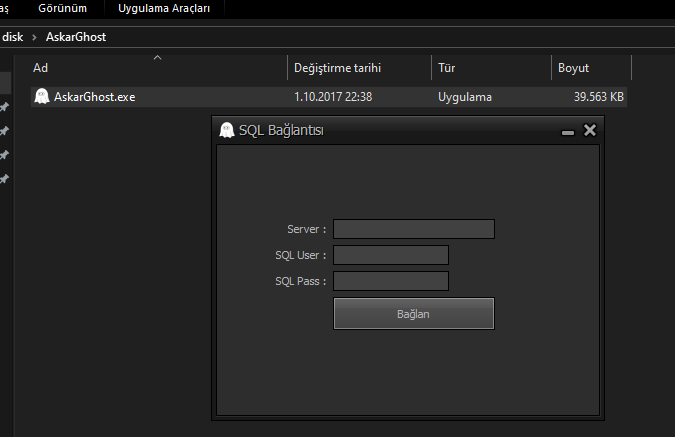Click the SQL Bağlantısı window title
Screen dimensions: 675x437
pyautogui.click(x=281, y=130)
